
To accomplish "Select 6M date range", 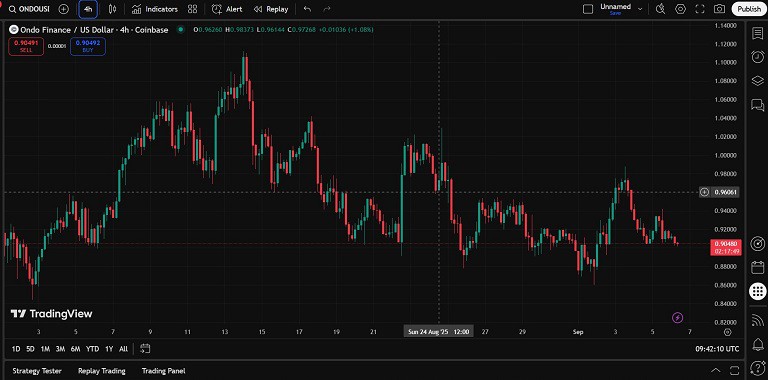I will click(75, 349).
